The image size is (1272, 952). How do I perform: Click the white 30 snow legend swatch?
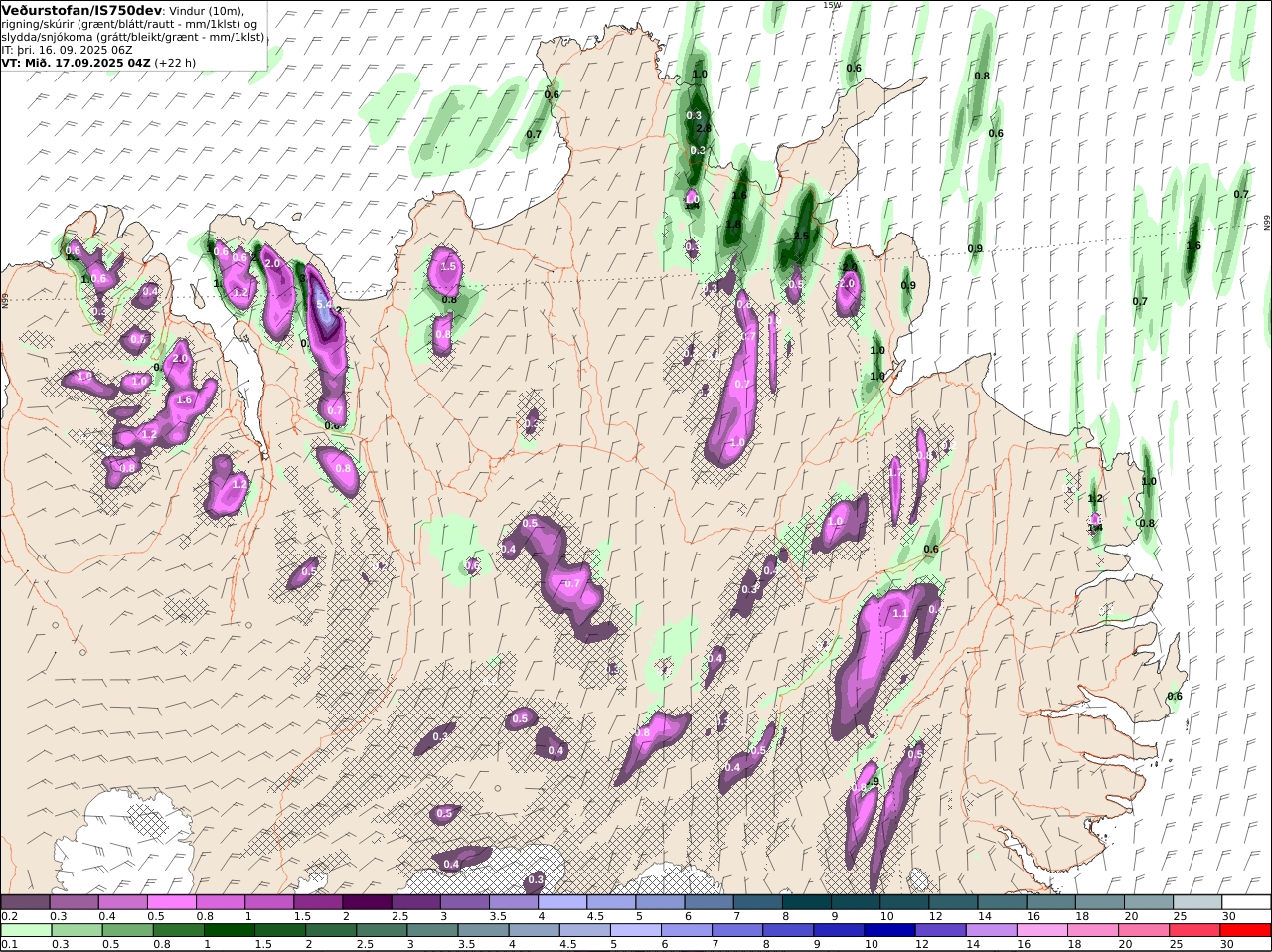1246,902
